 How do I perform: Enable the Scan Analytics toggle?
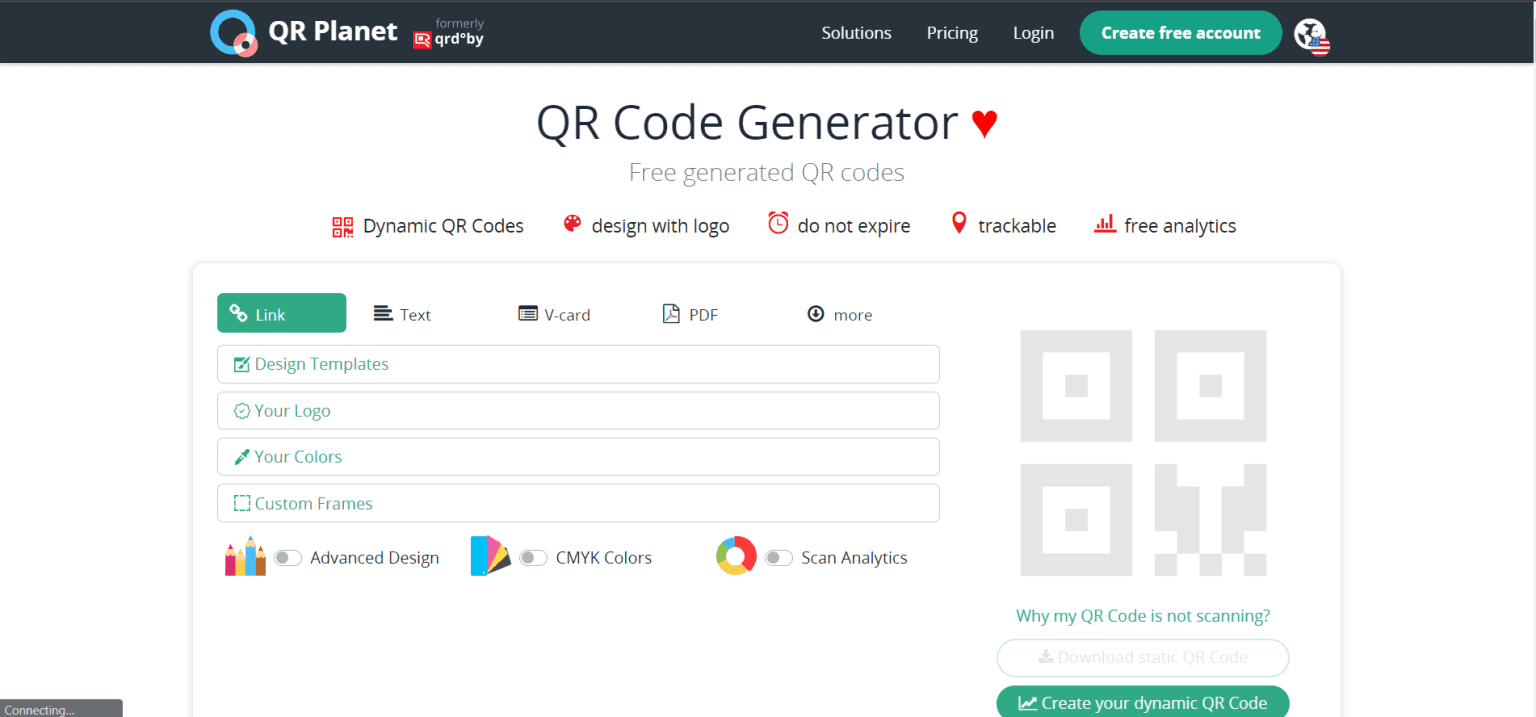click(x=780, y=557)
